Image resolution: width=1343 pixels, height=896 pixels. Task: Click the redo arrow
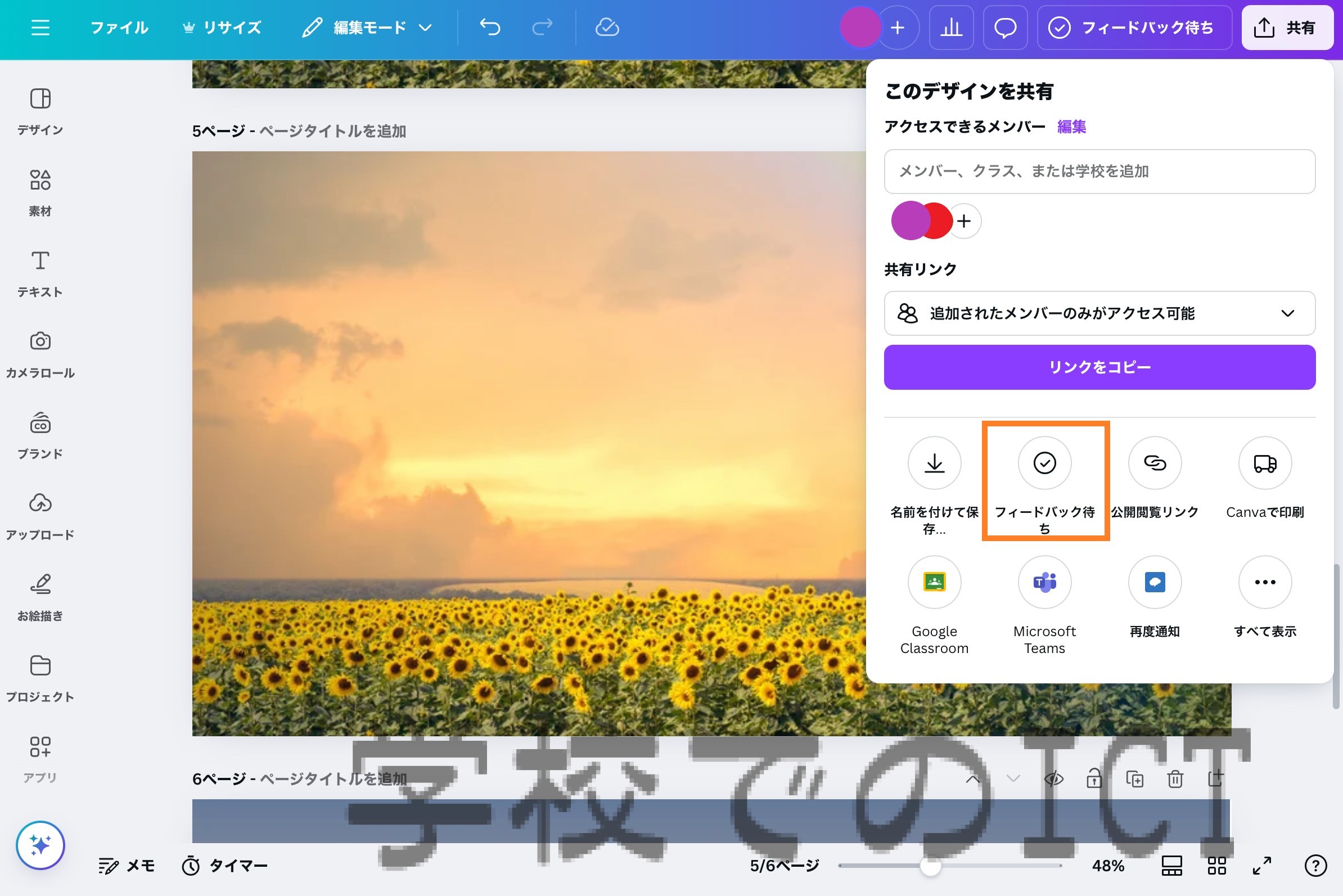[542, 27]
